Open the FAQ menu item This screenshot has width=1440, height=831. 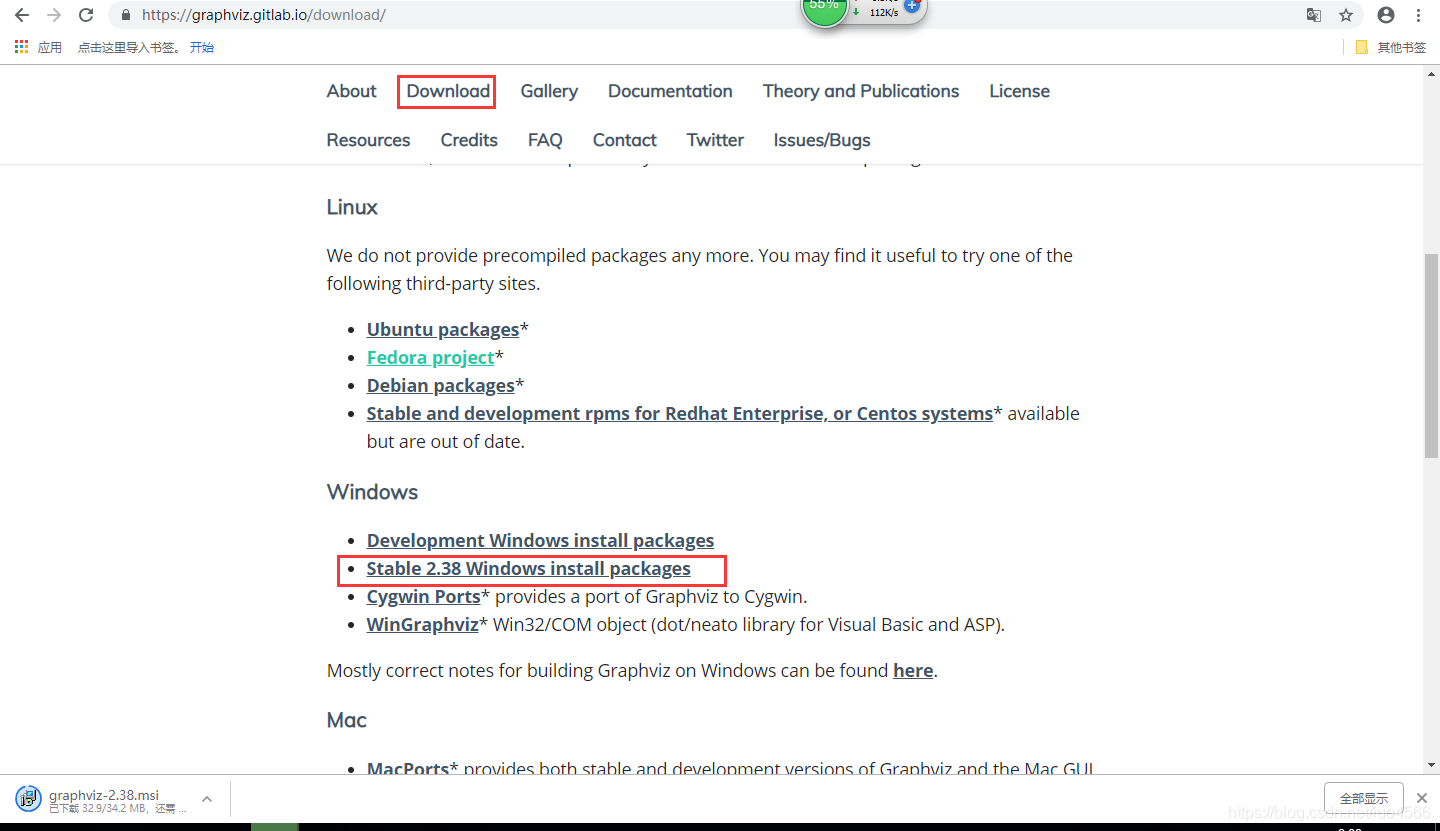[x=545, y=140]
